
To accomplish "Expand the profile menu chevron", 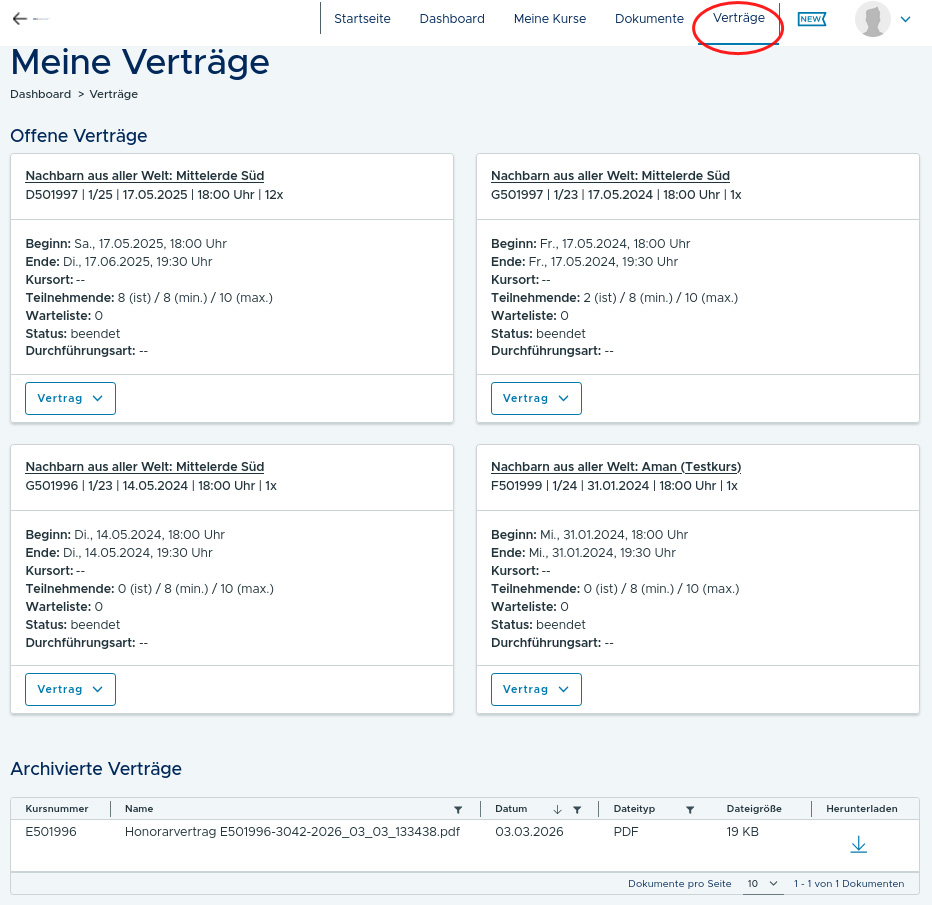I will click(x=906, y=19).
